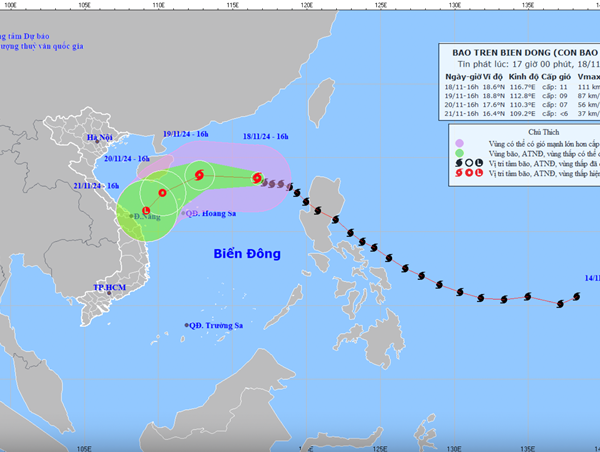Viewport: 600px width, 452px height.
Task: Click the Chú Thích legend heading
Action: [529, 131]
